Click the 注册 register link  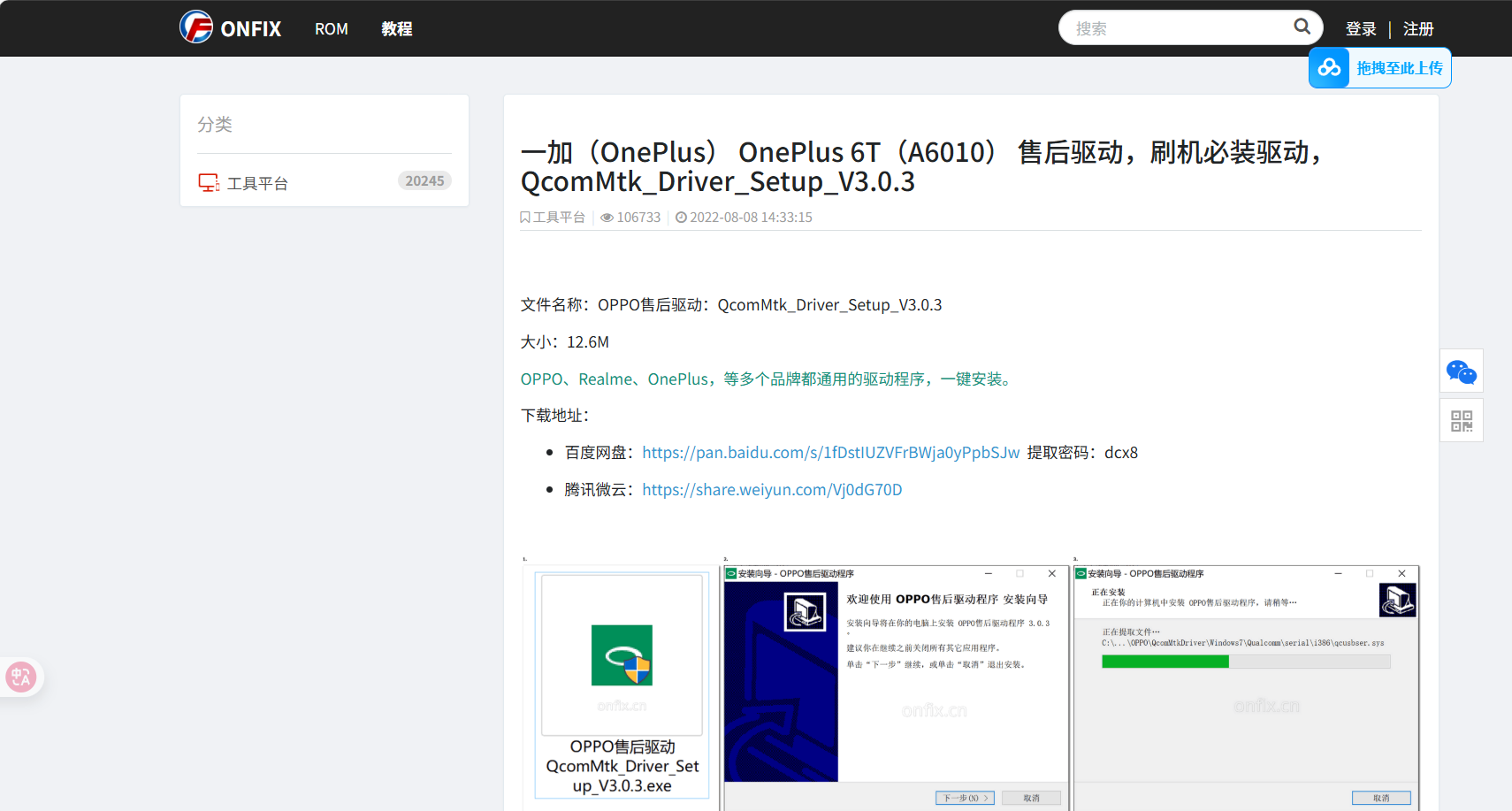[x=1418, y=29]
